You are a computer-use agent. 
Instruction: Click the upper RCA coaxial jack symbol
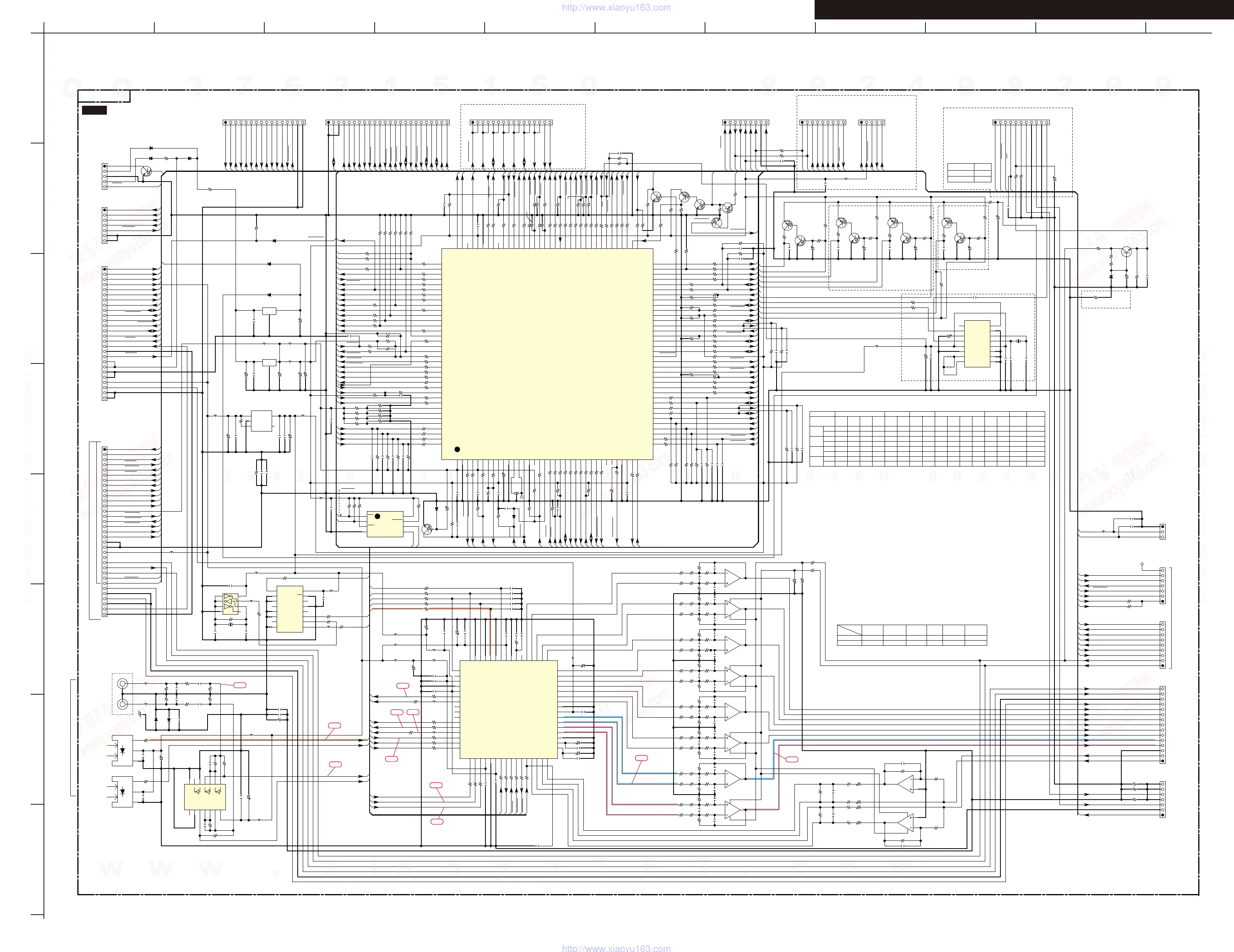click(x=122, y=684)
